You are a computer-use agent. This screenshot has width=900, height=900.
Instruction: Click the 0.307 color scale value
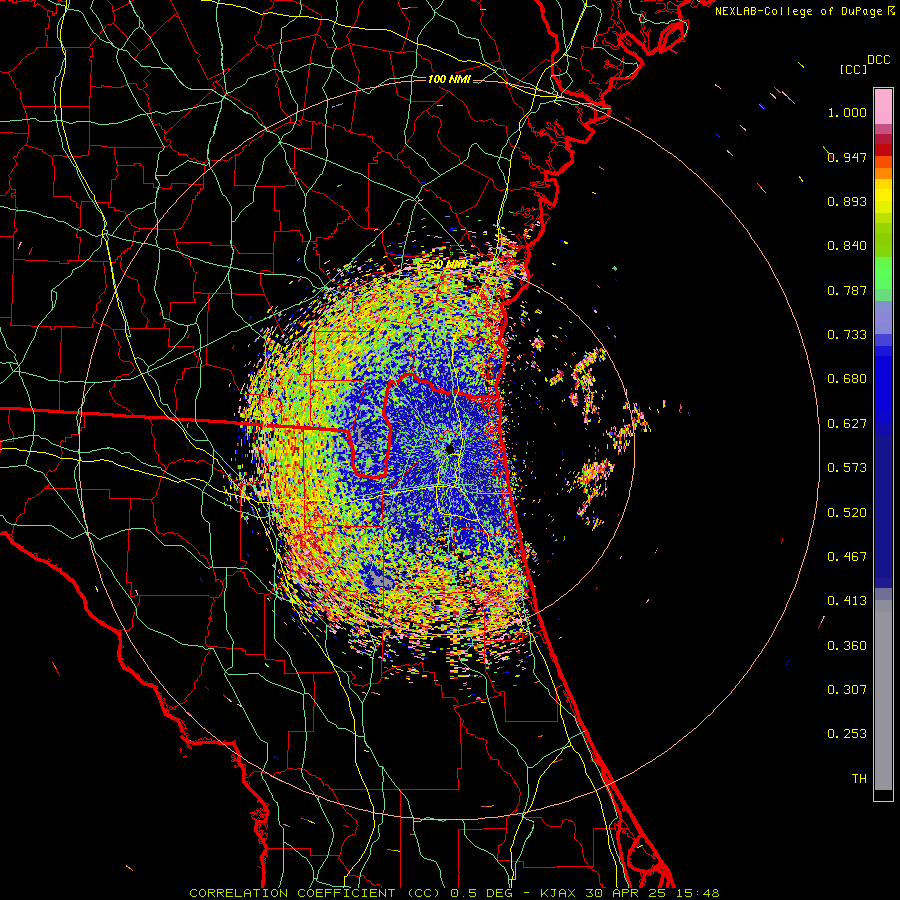[x=847, y=690]
